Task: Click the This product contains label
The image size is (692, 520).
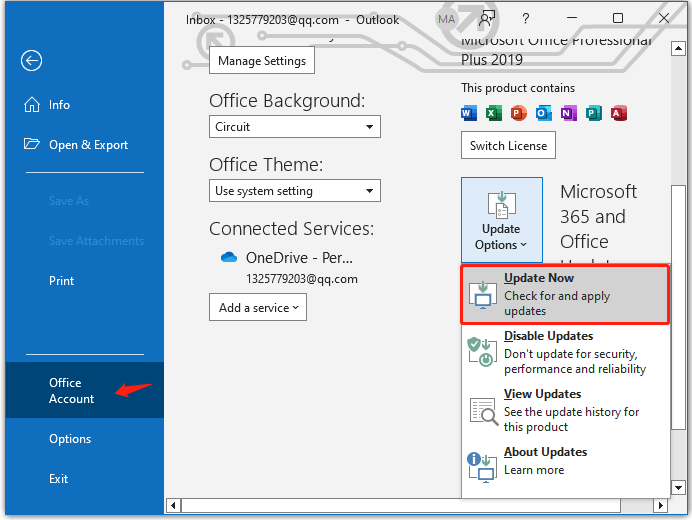Action: [x=518, y=88]
